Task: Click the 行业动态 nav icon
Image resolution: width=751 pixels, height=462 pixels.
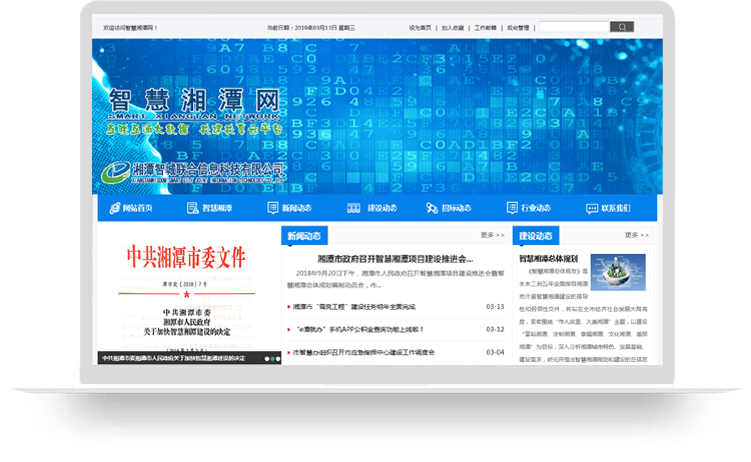Action: [x=512, y=208]
